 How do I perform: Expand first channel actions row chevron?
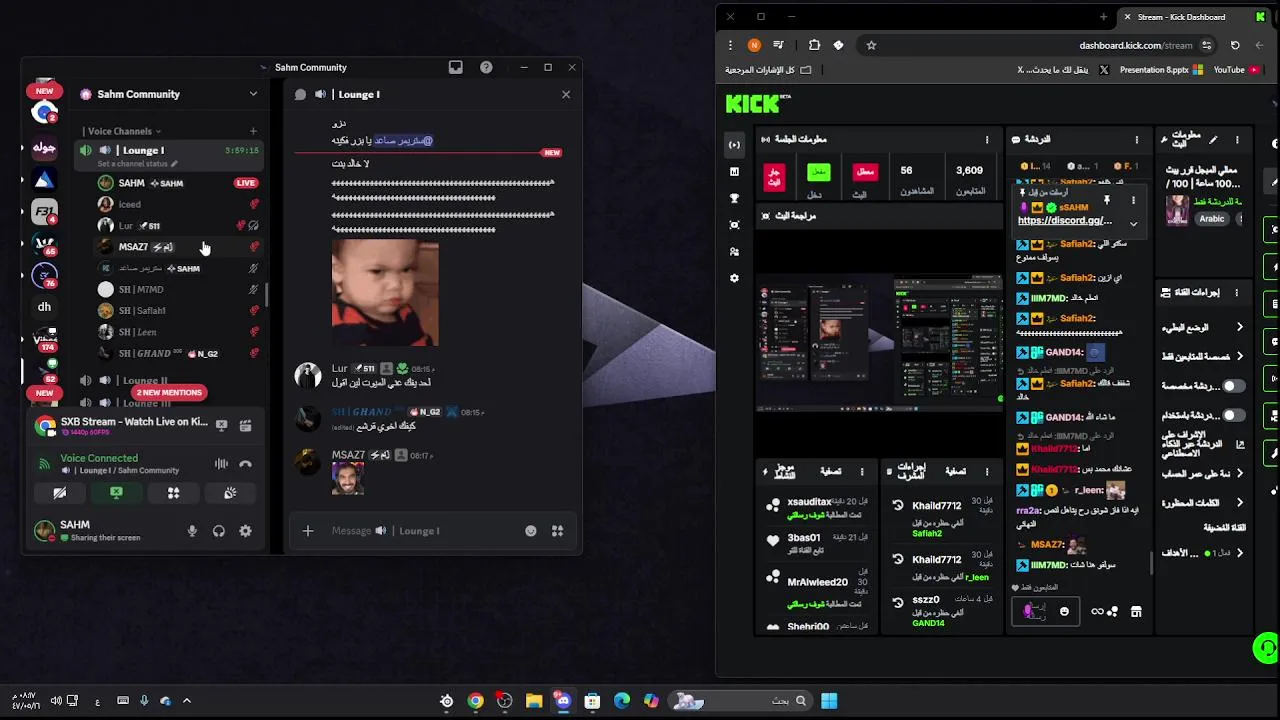(1240, 328)
